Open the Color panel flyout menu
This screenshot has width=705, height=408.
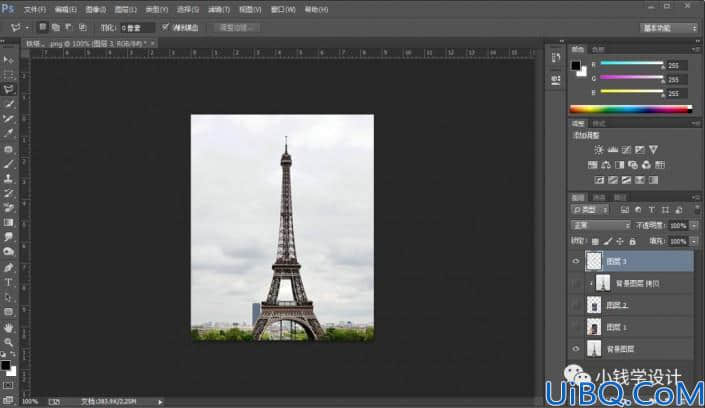click(x=696, y=49)
